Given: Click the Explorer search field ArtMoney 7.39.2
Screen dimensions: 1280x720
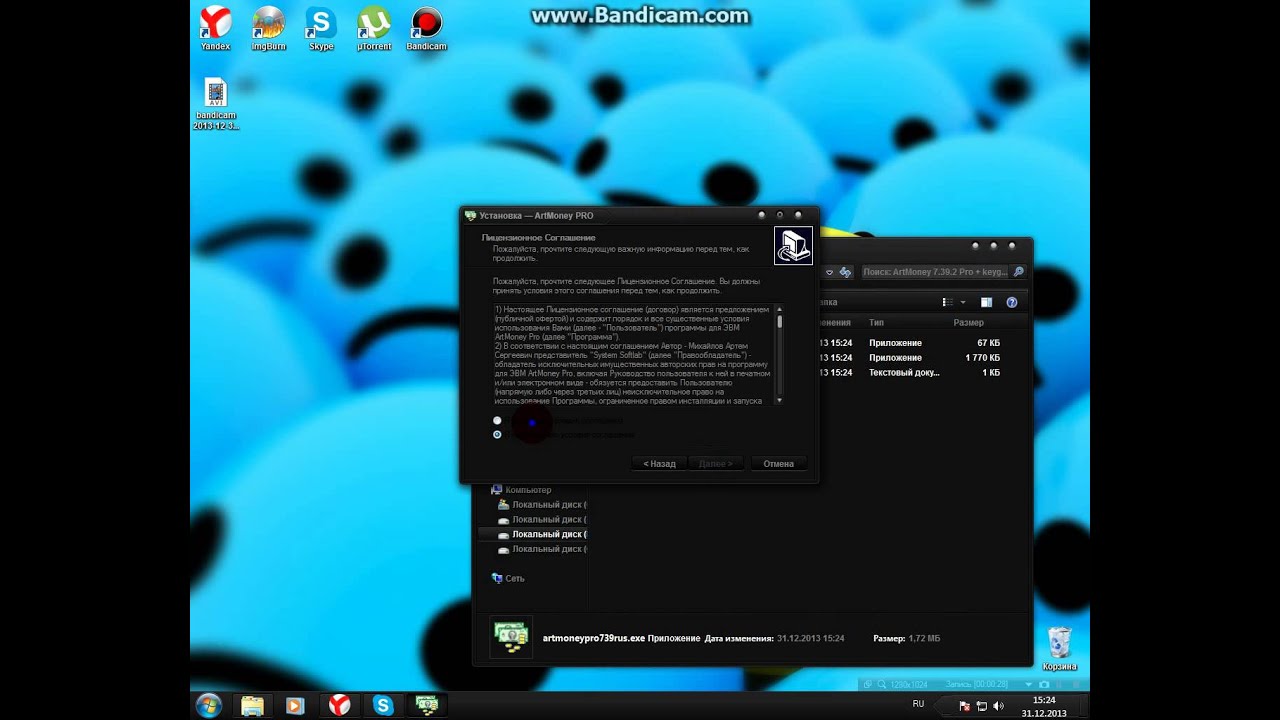Looking at the screenshot, I should click(935, 272).
